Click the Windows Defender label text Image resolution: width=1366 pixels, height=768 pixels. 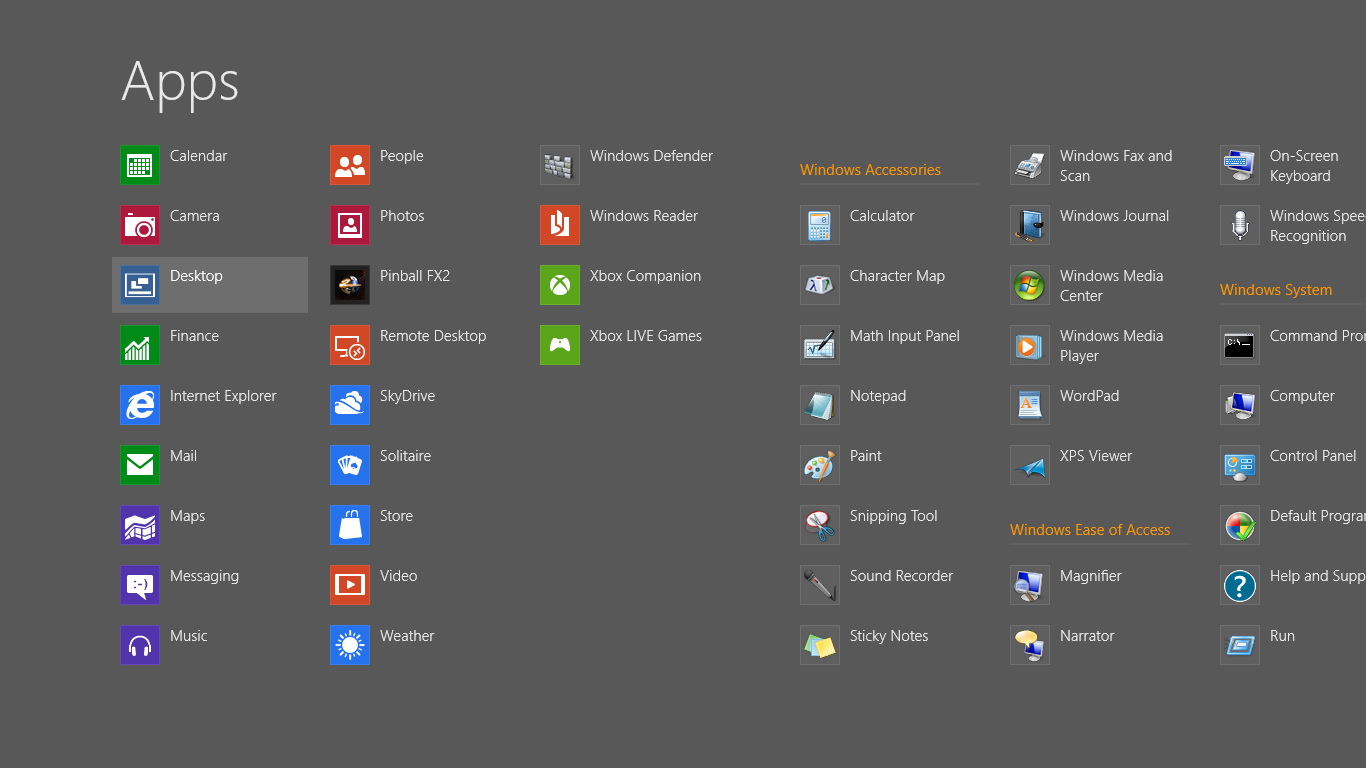(651, 156)
